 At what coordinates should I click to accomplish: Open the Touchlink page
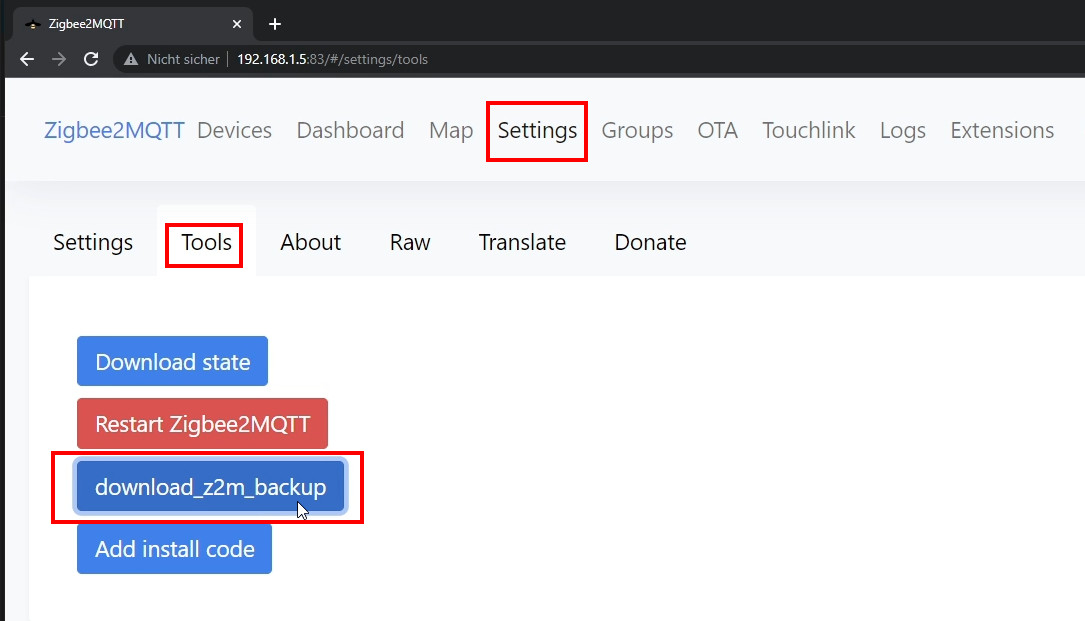[808, 130]
